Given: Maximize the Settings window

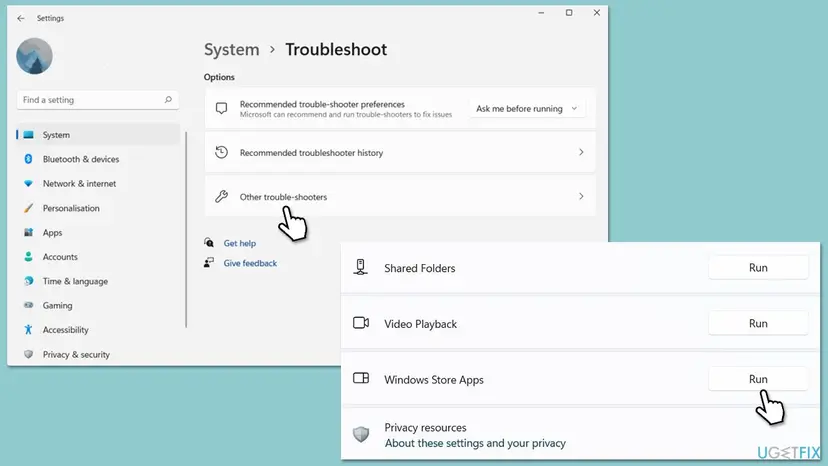Looking at the screenshot, I should [569, 13].
